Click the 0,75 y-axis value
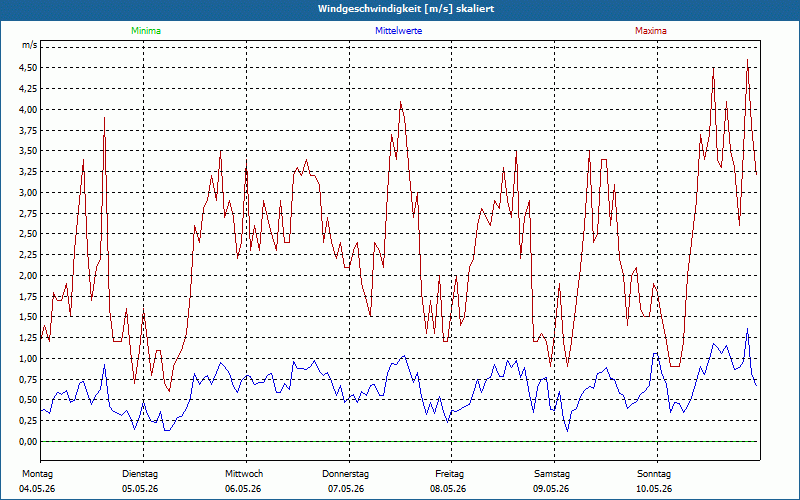This screenshot has width=800, height=500. (x=28, y=380)
